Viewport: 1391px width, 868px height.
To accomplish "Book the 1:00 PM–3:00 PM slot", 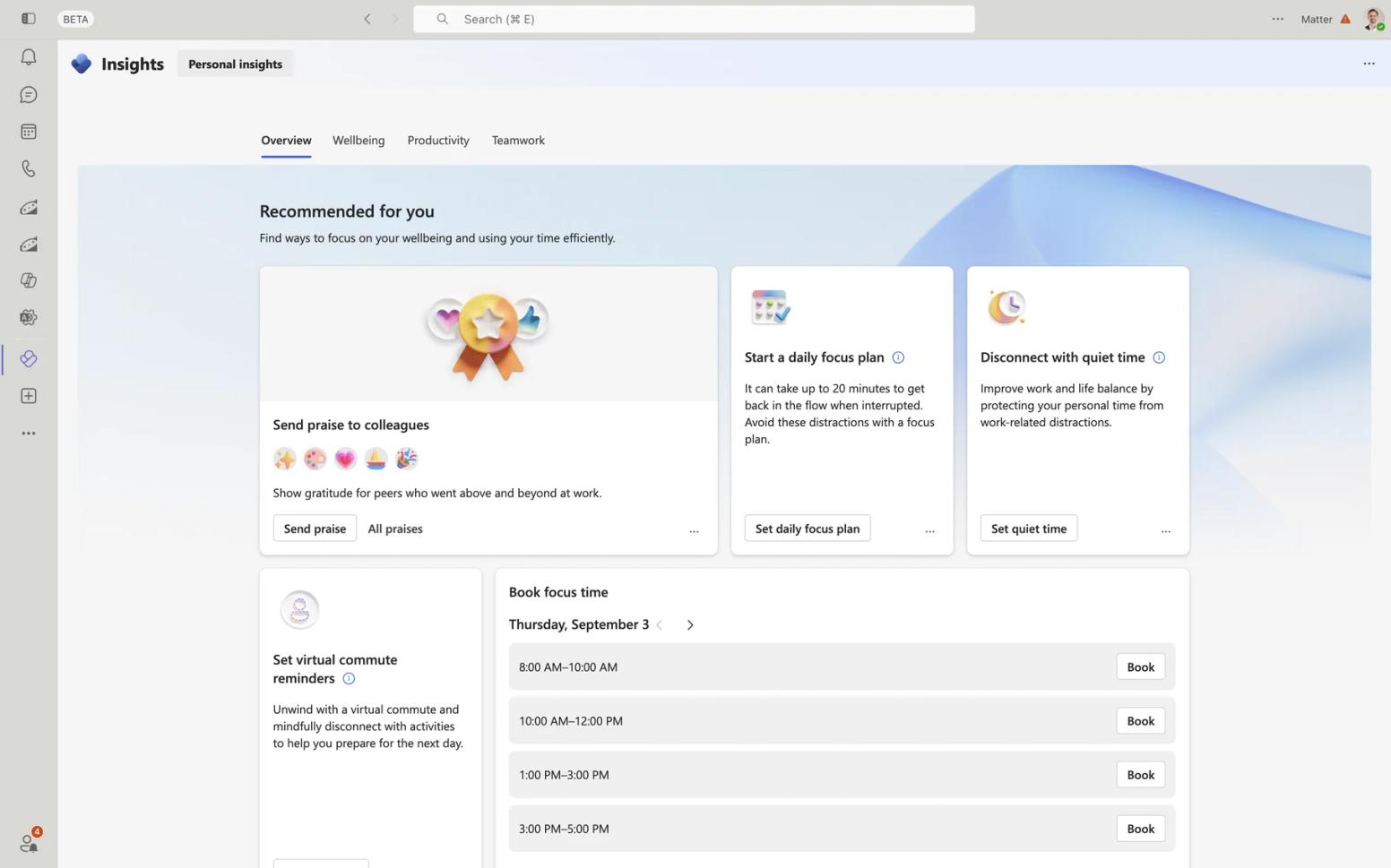I will tap(1140, 775).
